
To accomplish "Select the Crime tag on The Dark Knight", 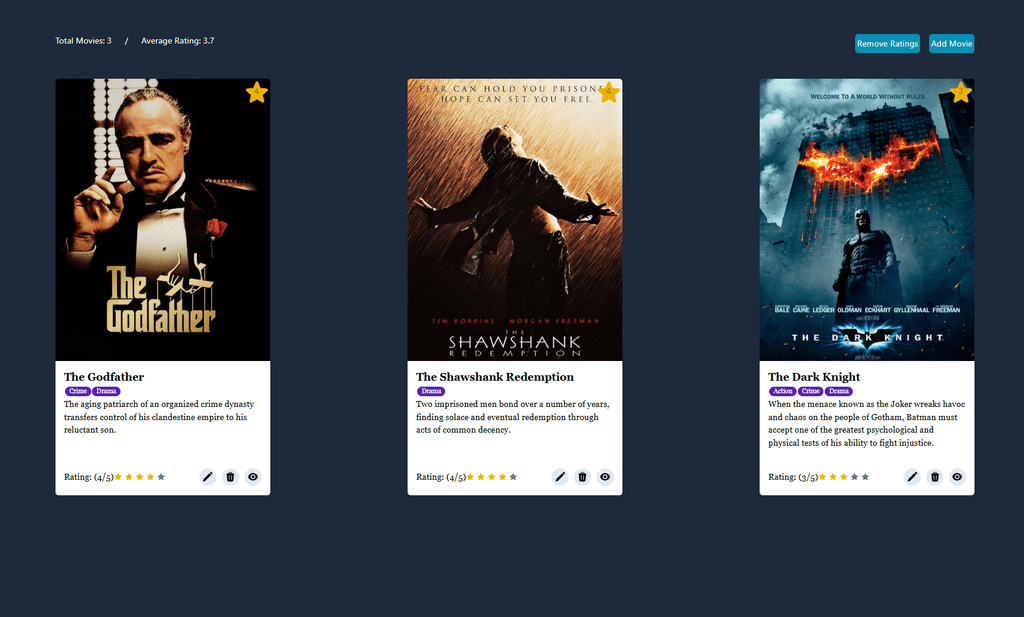I will point(810,391).
